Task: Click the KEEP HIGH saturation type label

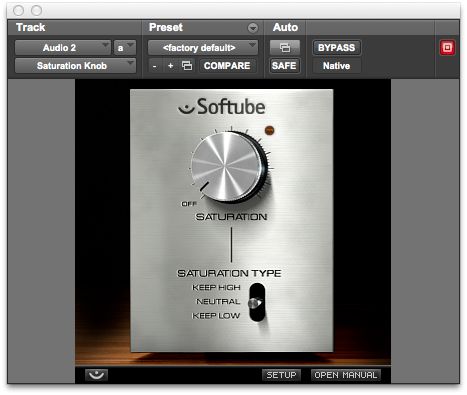Action: coord(216,287)
